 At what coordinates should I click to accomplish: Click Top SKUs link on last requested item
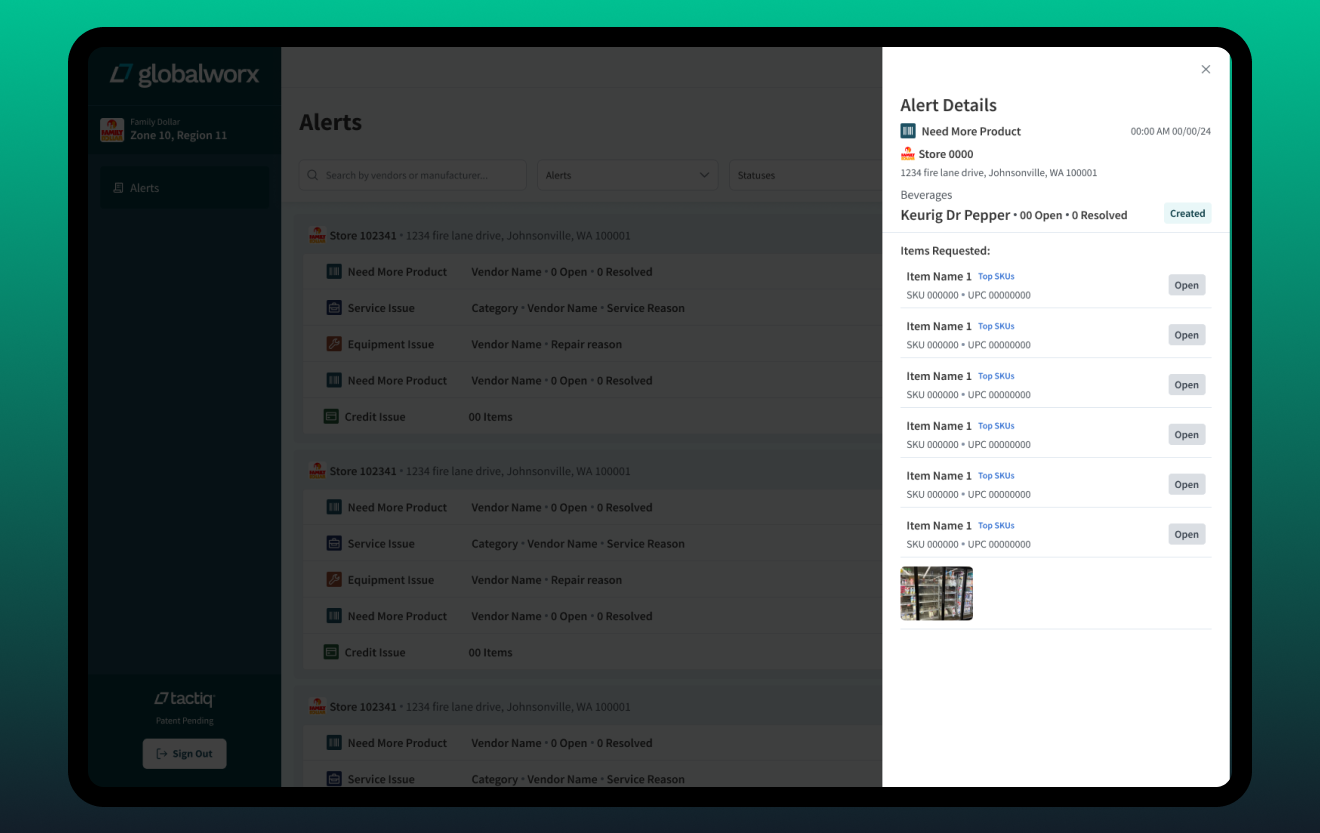tap(996, 525)
